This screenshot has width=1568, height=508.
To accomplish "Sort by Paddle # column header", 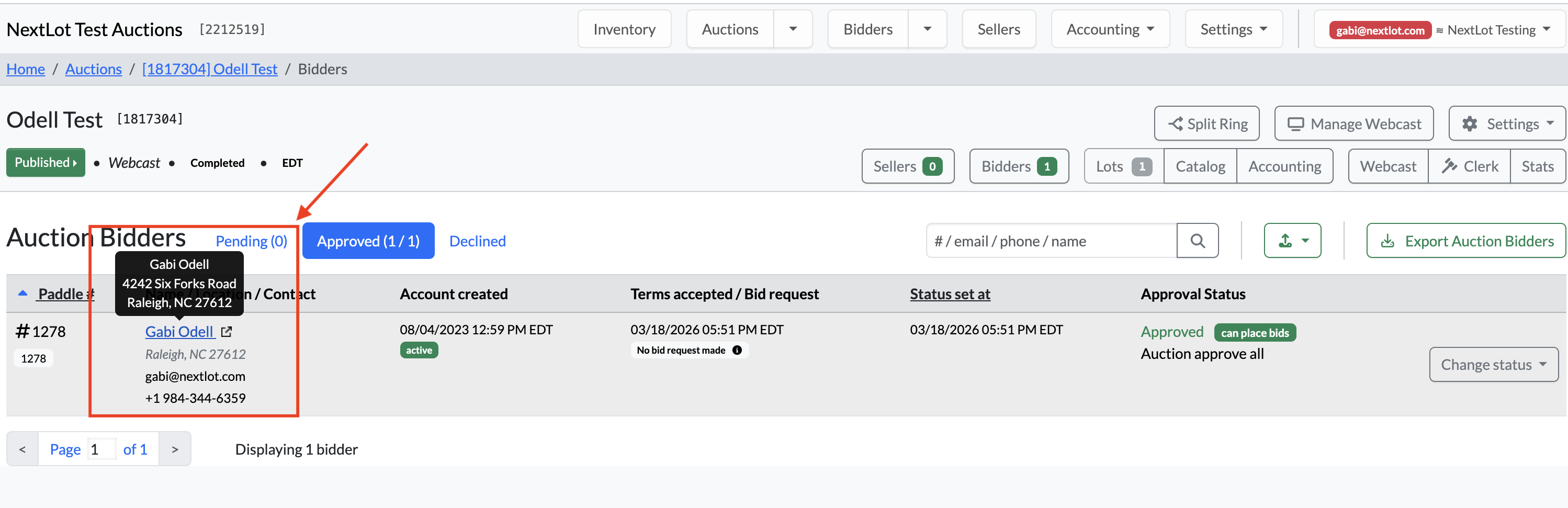I will click(65, 294).
